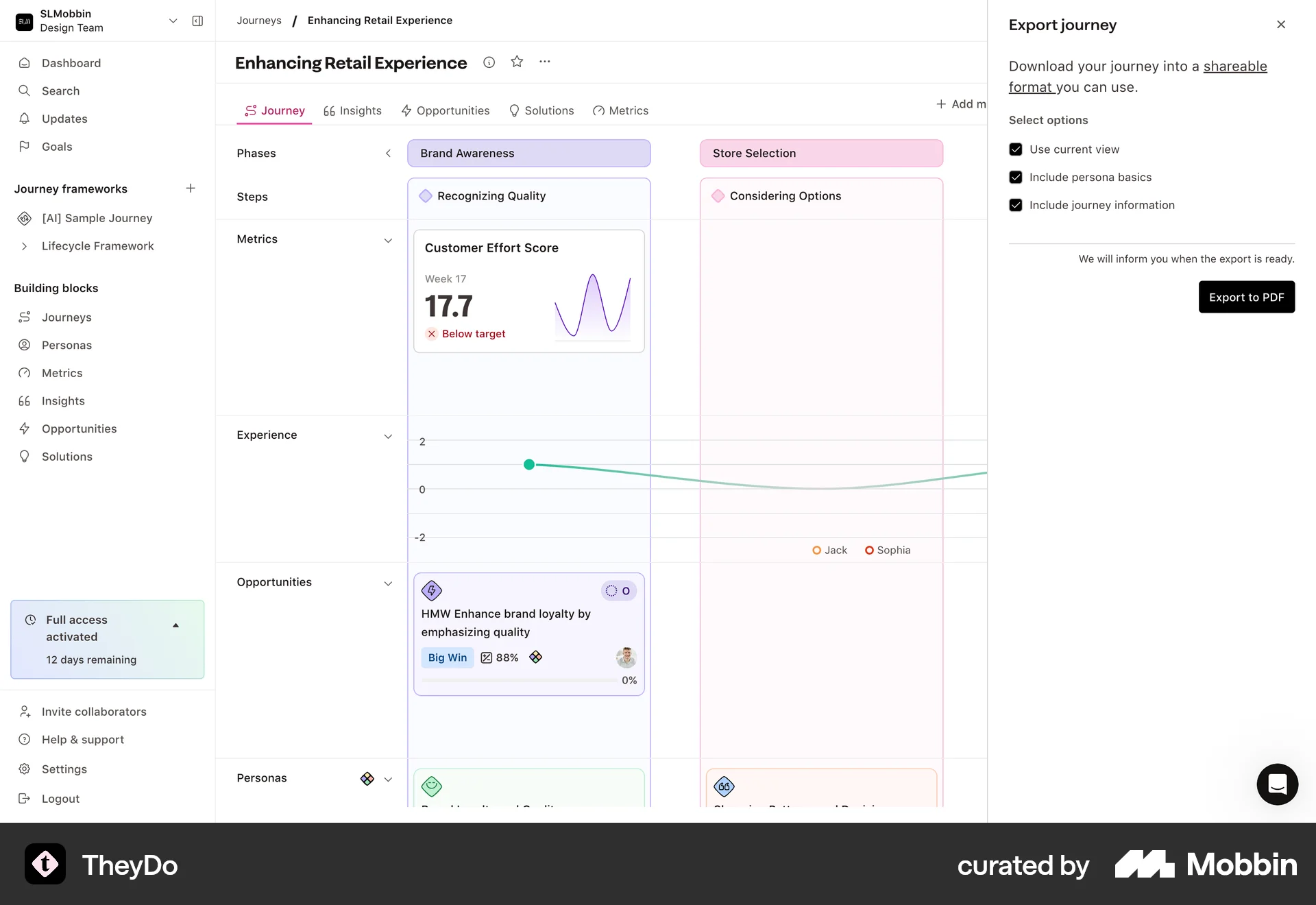The image size is (1316, 905).
Task: Expand the Lifecycle Framework tree item
Action: 25,246
